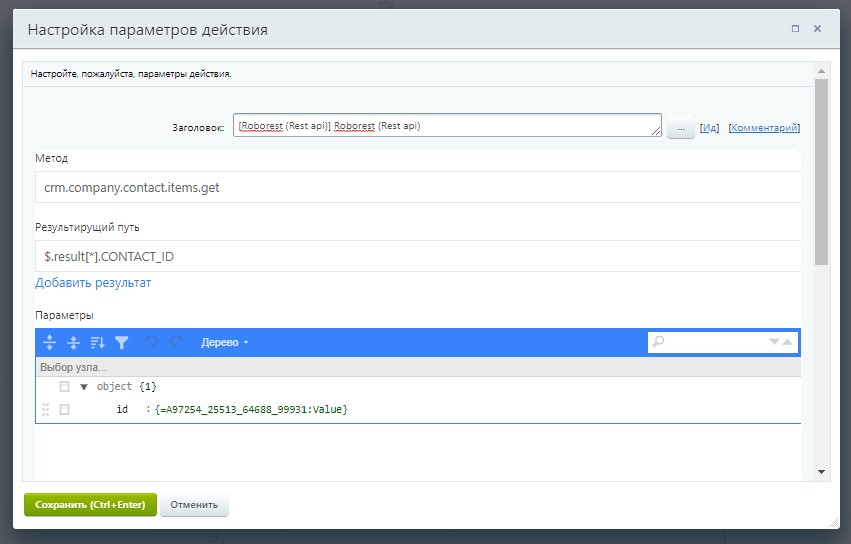Collapse all fields in JSON editor

click(x=73, y=342)
